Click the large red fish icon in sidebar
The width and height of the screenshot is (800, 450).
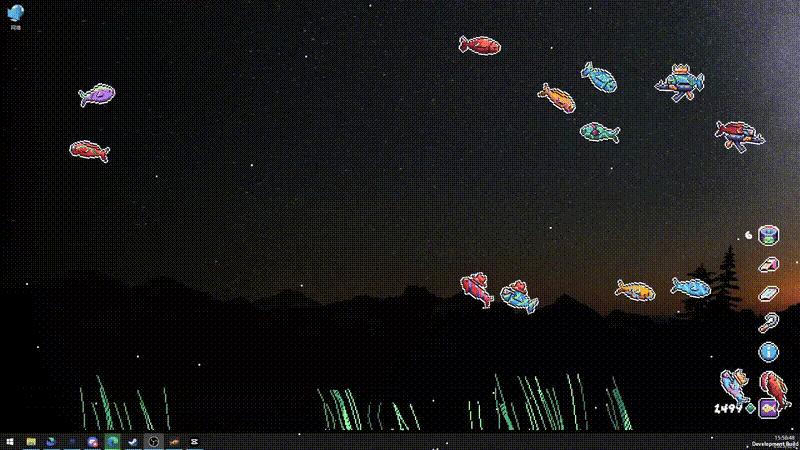pos(769,382)
